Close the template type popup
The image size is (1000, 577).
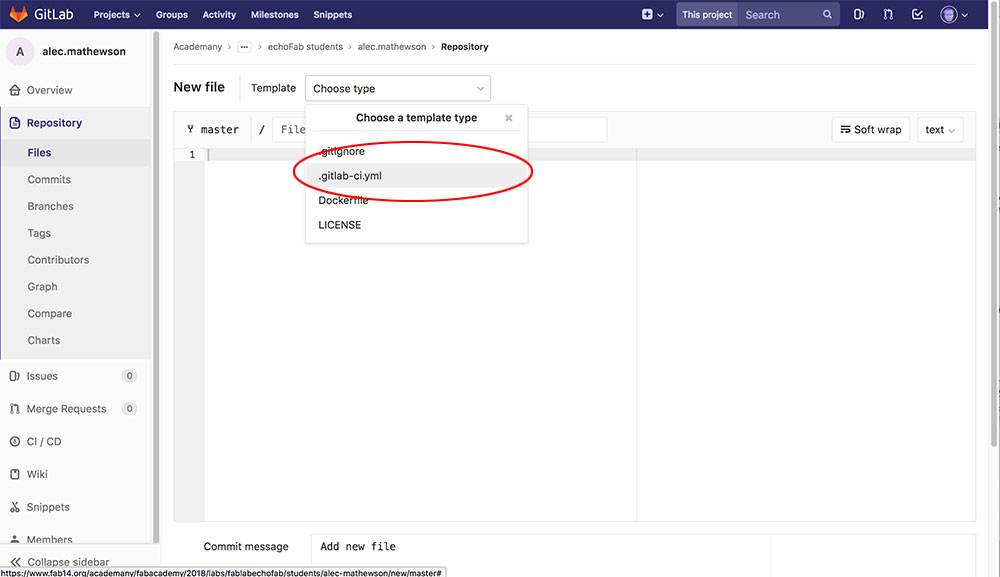point(508,118)
